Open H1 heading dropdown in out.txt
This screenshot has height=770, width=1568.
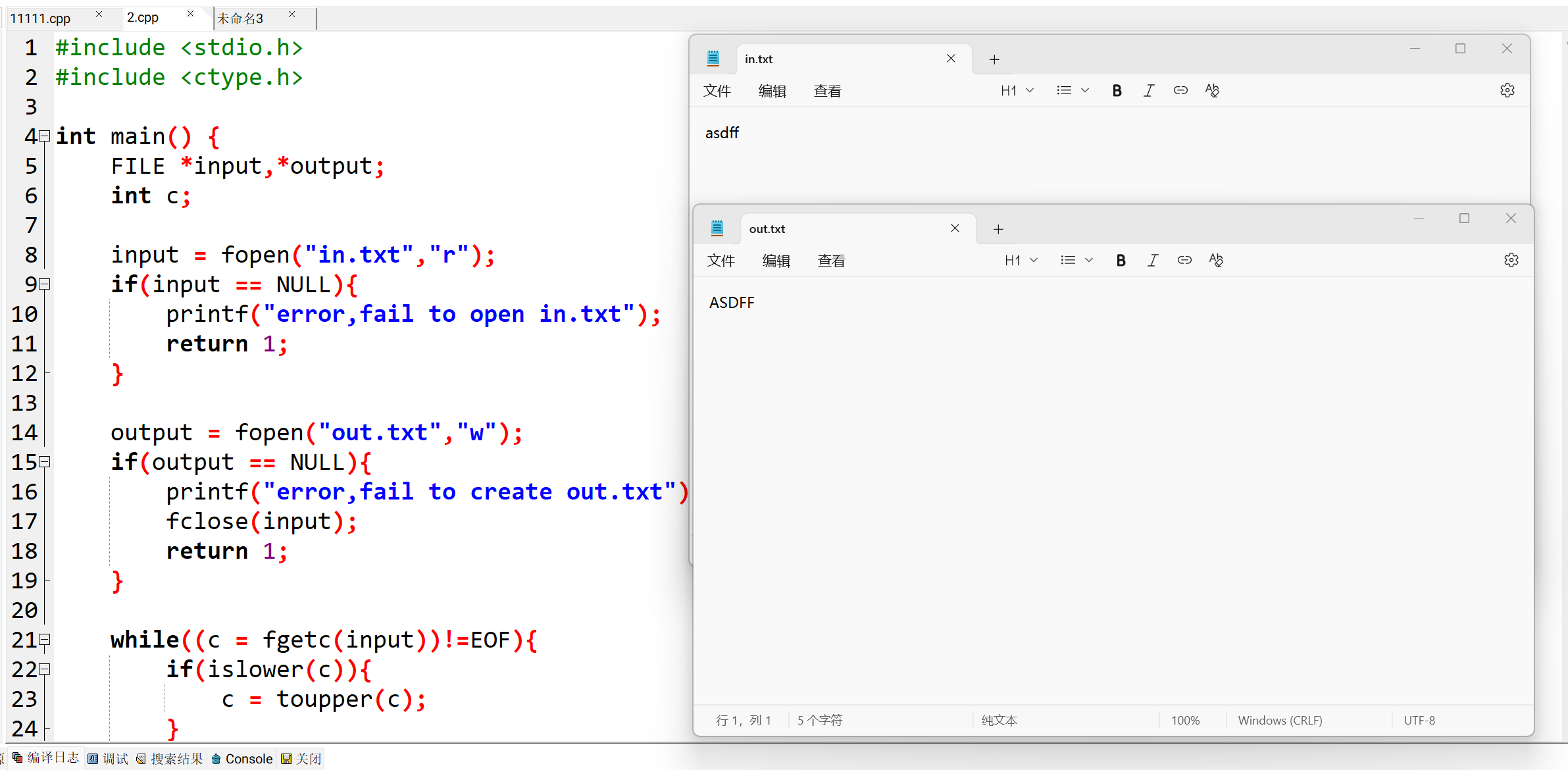[1021, 261]
